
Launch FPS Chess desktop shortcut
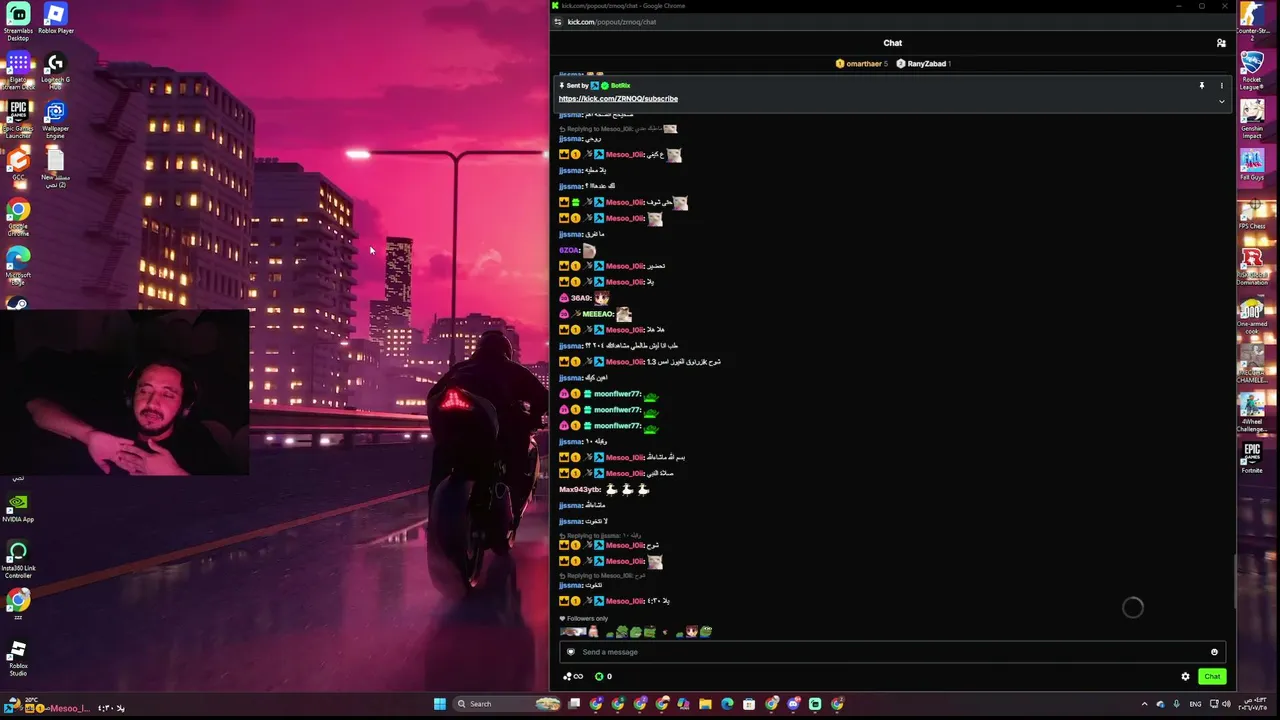tap(1252, 213)
